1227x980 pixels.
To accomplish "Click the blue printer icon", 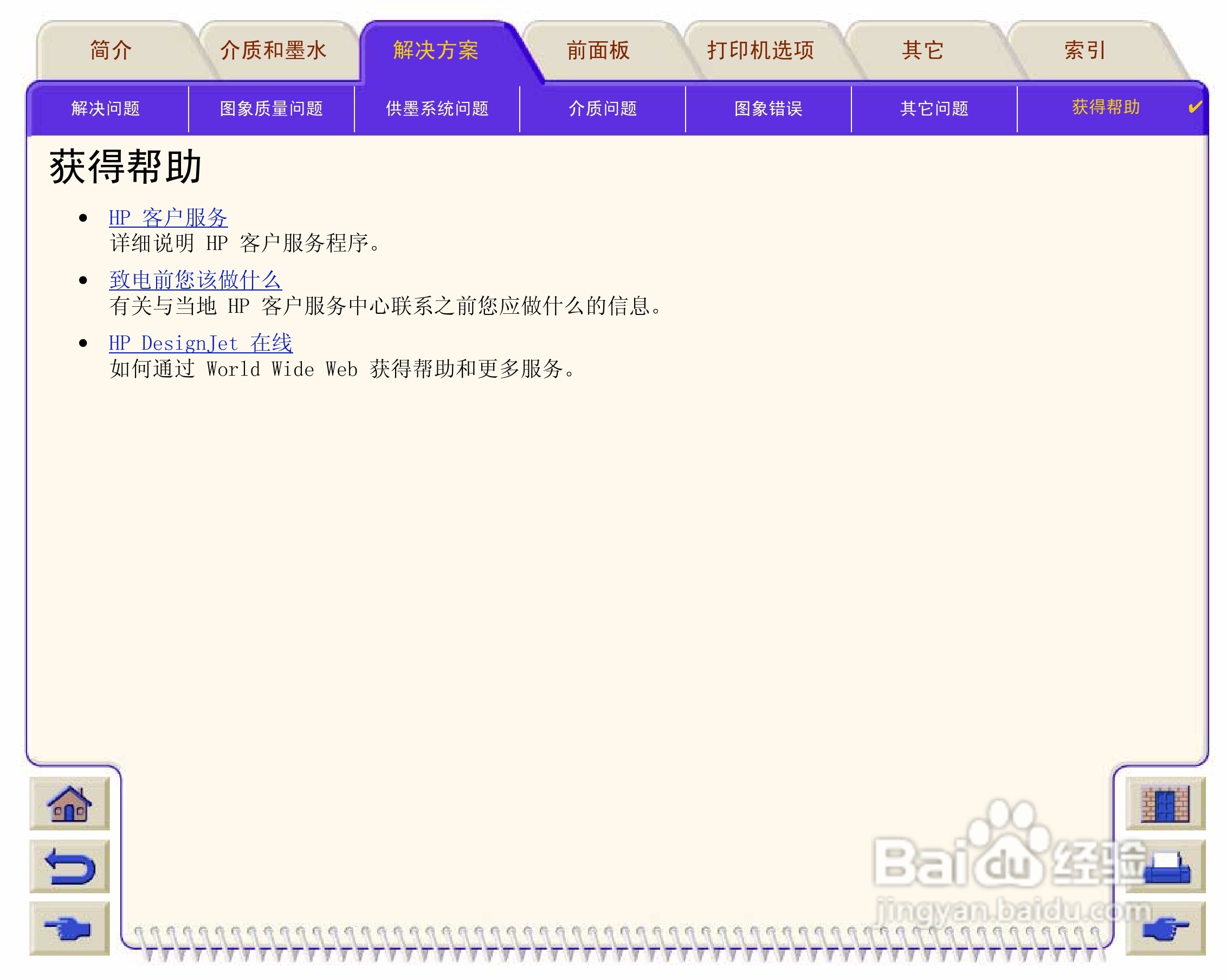I will point(1166,867).
